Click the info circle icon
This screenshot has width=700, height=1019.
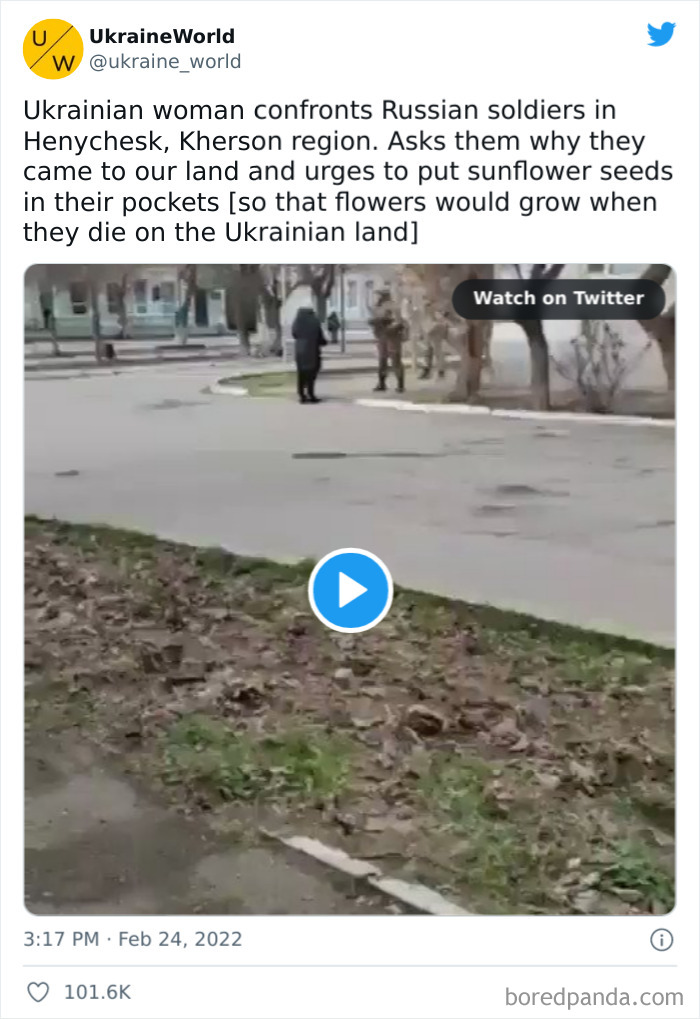click(x=662, y=940)
